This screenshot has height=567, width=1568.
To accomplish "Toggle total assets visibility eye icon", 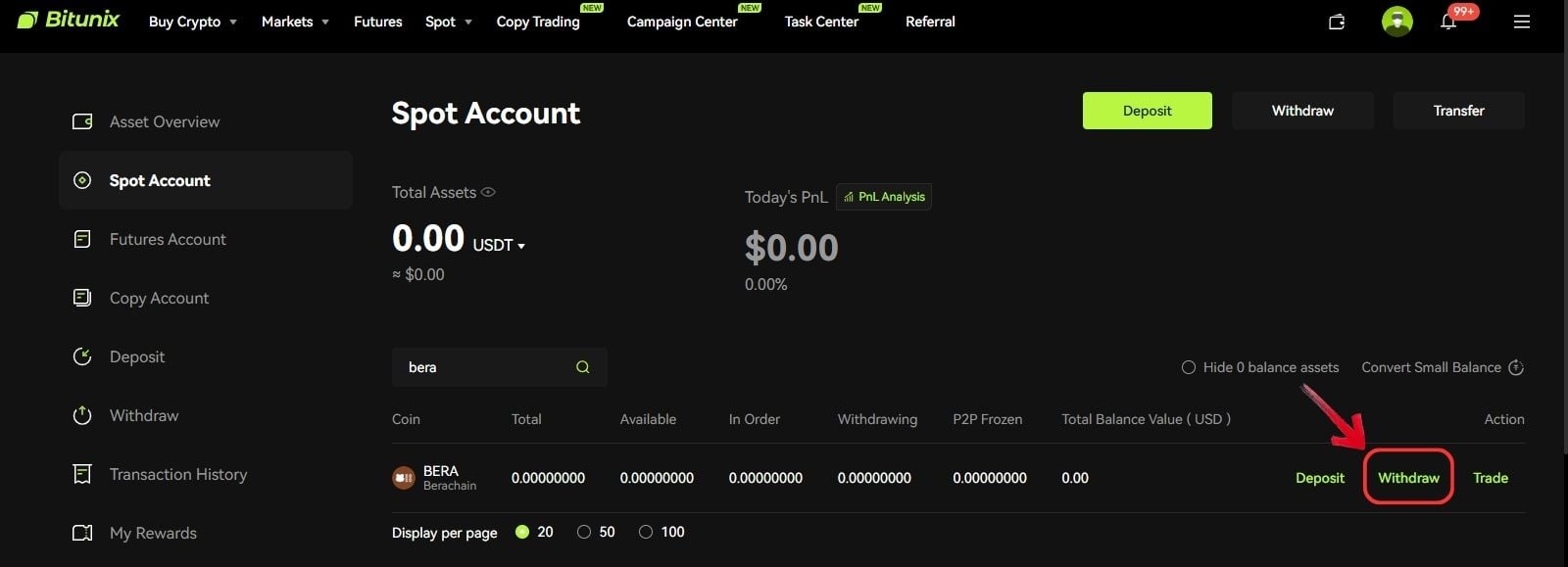I will (488, 192).
